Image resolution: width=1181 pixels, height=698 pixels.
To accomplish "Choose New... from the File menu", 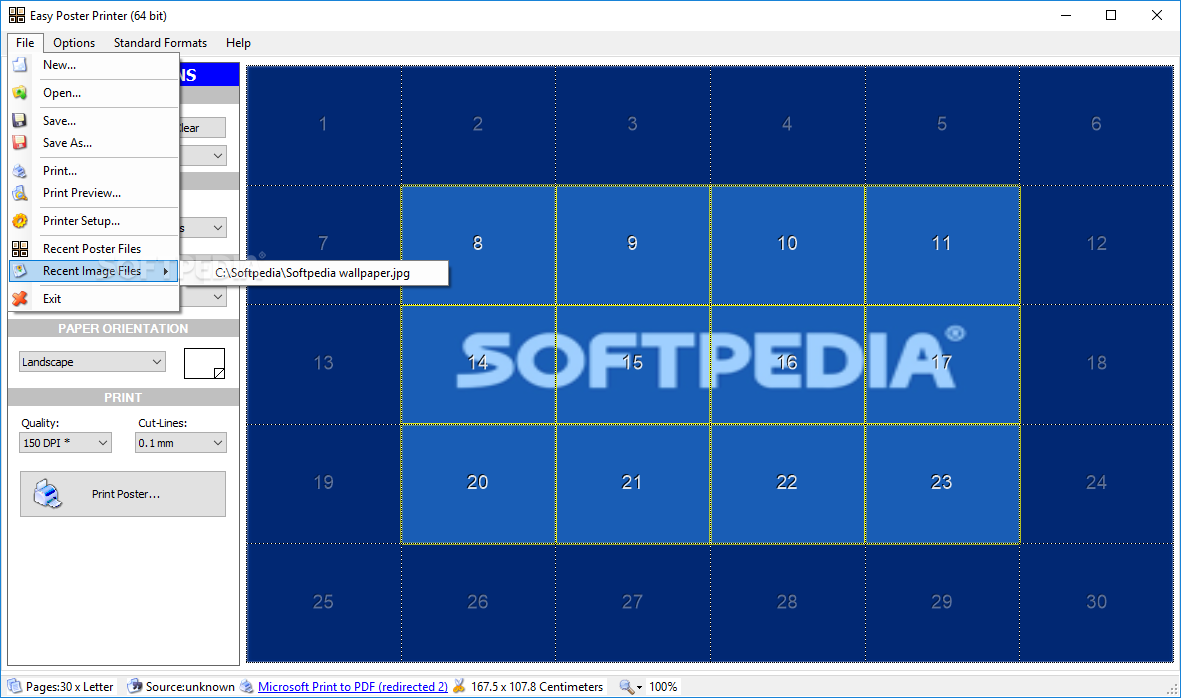I will pos(94,65).
